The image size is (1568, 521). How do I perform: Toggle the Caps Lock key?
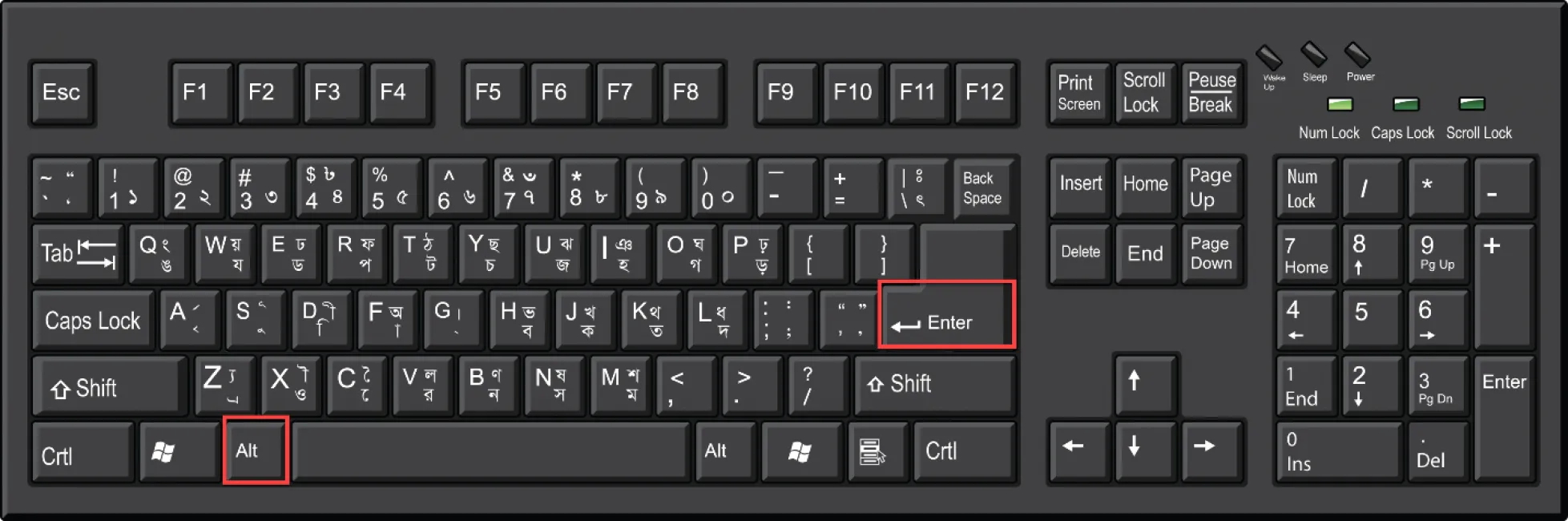[92, 320]
